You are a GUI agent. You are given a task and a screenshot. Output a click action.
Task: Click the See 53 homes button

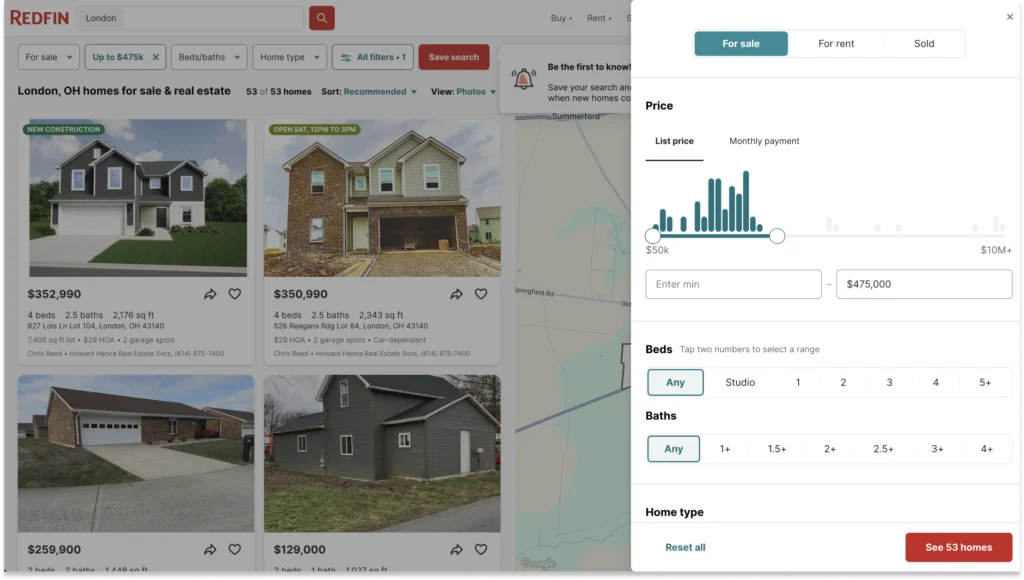pos(958,547)
